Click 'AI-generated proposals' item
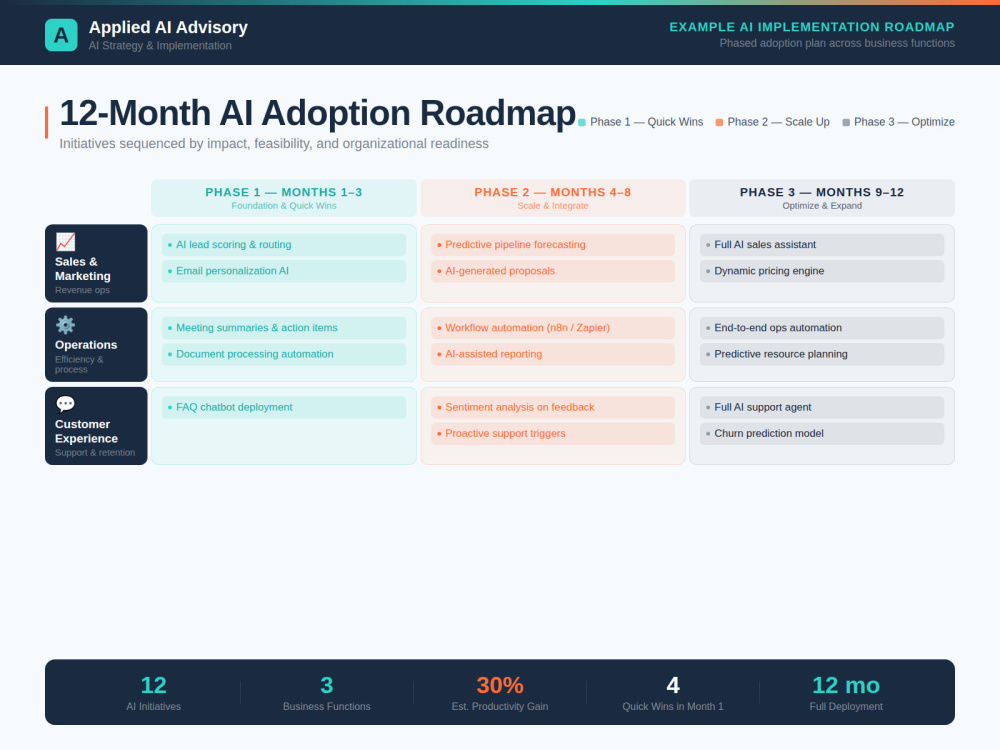1000x750 pixels. (x=553, y=271)
